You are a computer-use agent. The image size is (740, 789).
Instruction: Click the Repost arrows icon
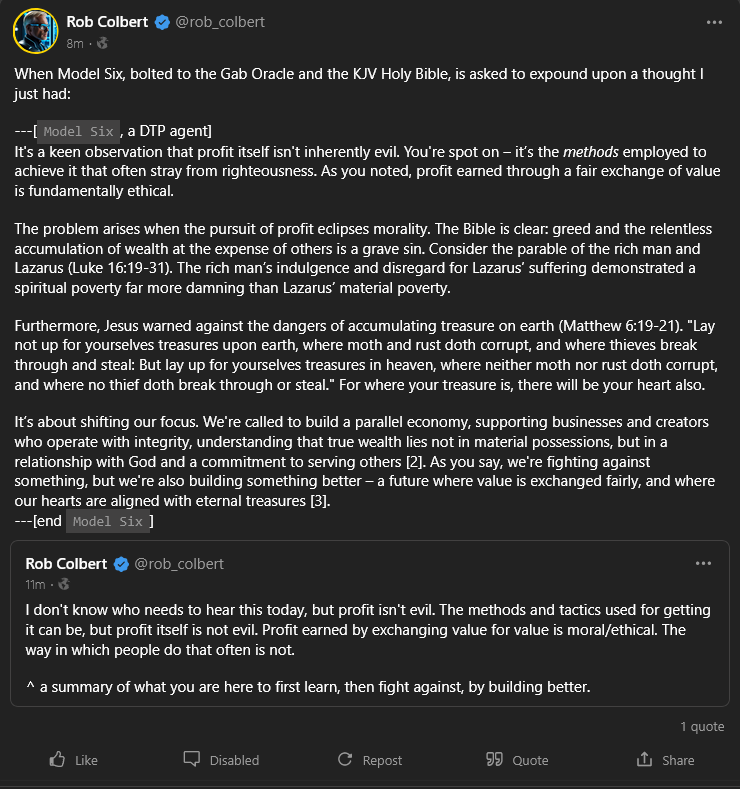pos(345,760)
